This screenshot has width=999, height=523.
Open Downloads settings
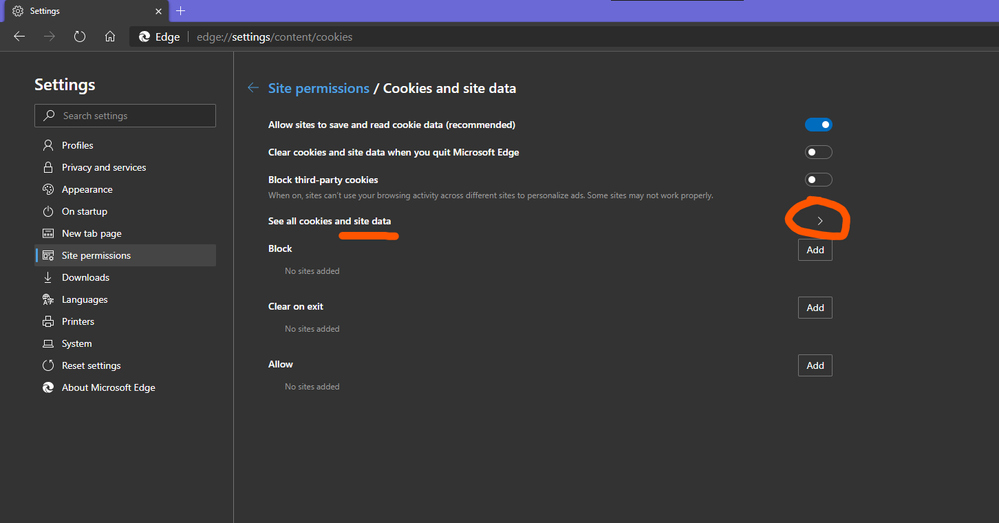(125, 278)
